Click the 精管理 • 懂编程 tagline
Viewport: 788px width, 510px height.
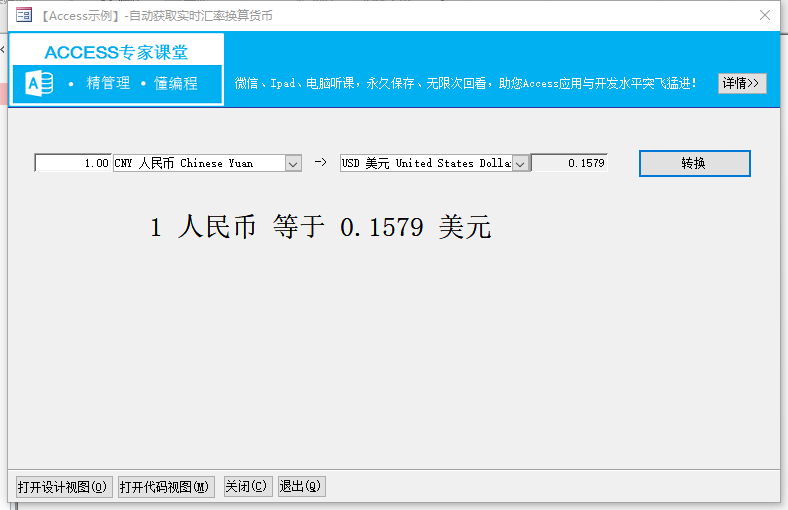pos(134,83)
